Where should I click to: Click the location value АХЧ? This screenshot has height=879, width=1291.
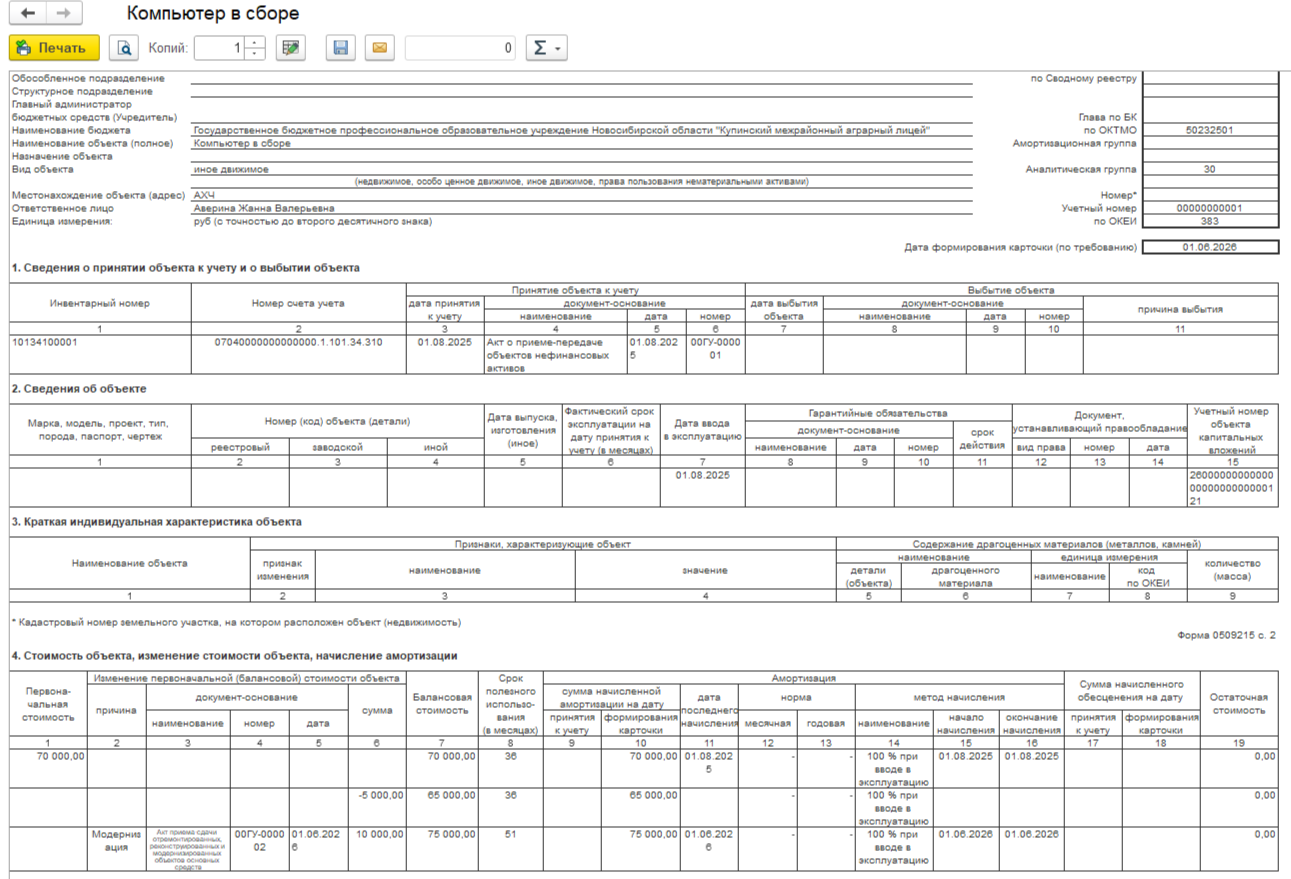[204, 195]
